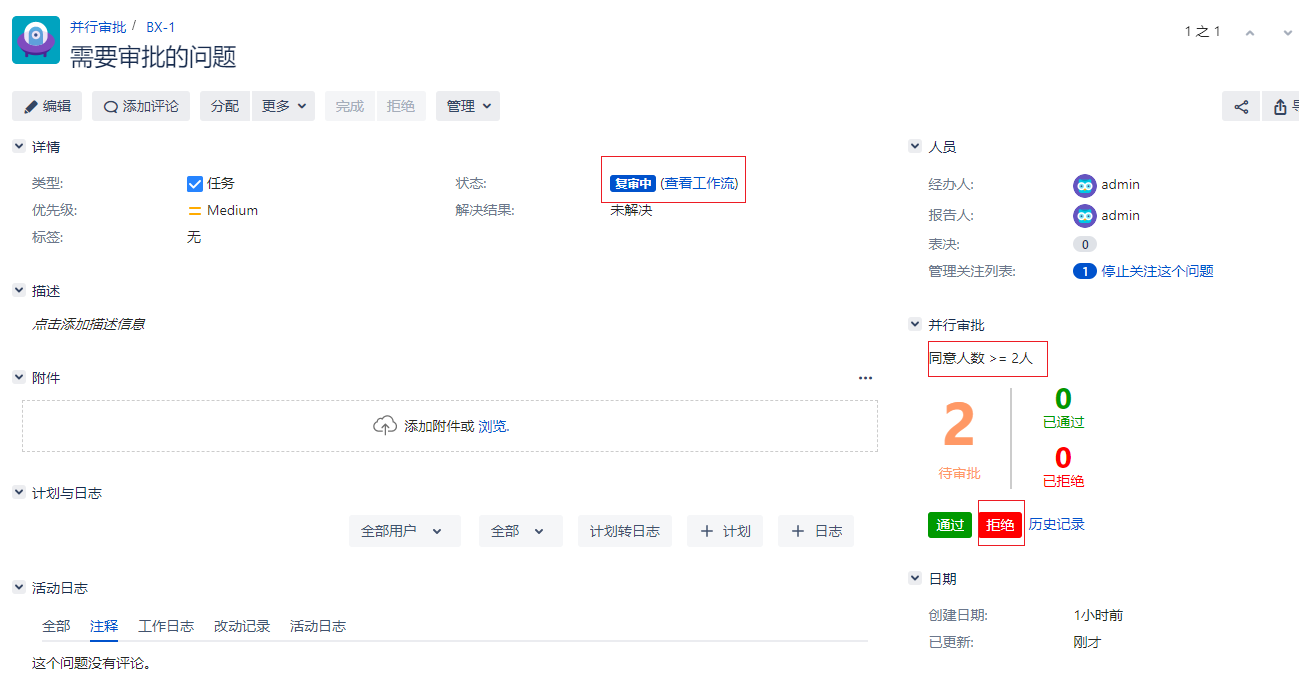
Task: Go to previous issue arrow
Action: pos(1250,33)
